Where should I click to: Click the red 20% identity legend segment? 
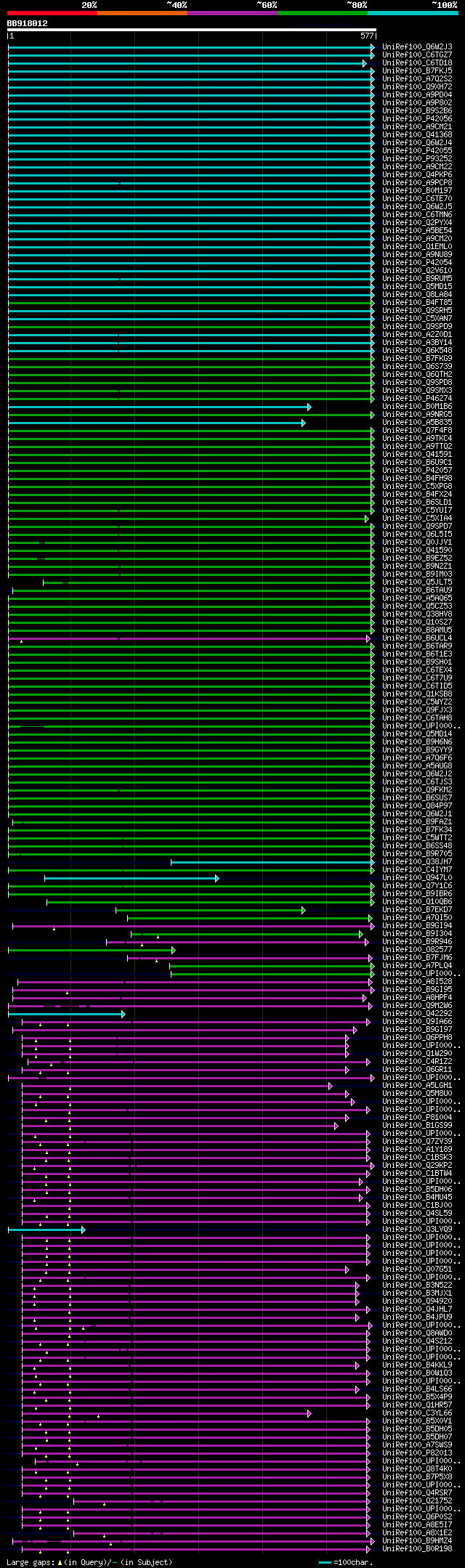pyautogui.click(x=52, y=13)
